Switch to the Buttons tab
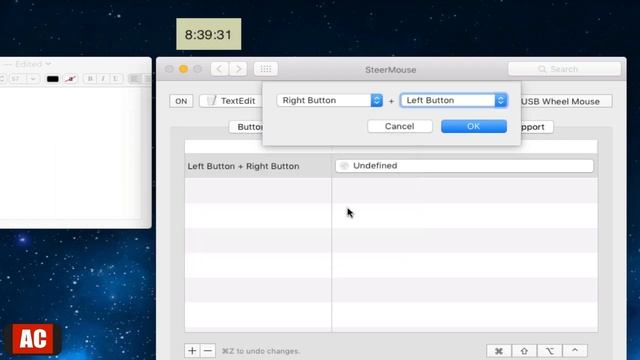Screen dimensions: 640x360 pyautogui.click(x=246, y=127)
